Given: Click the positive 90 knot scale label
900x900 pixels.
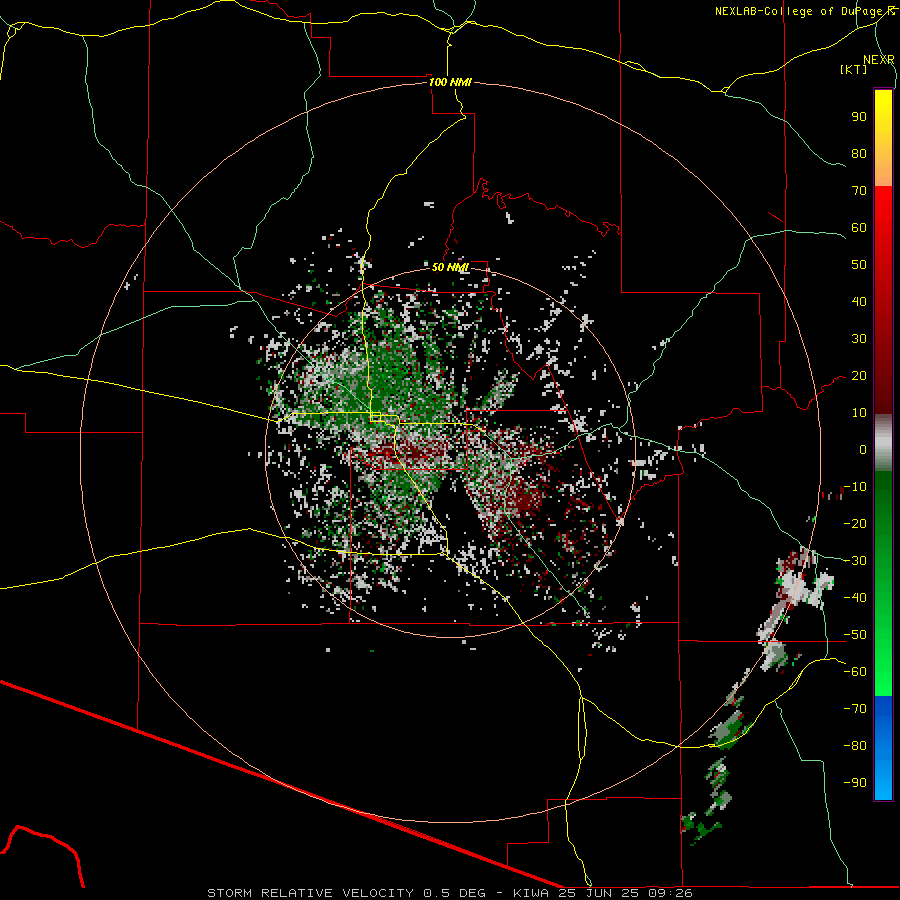Looking at the screenshot, I should [x=859, y=117].
